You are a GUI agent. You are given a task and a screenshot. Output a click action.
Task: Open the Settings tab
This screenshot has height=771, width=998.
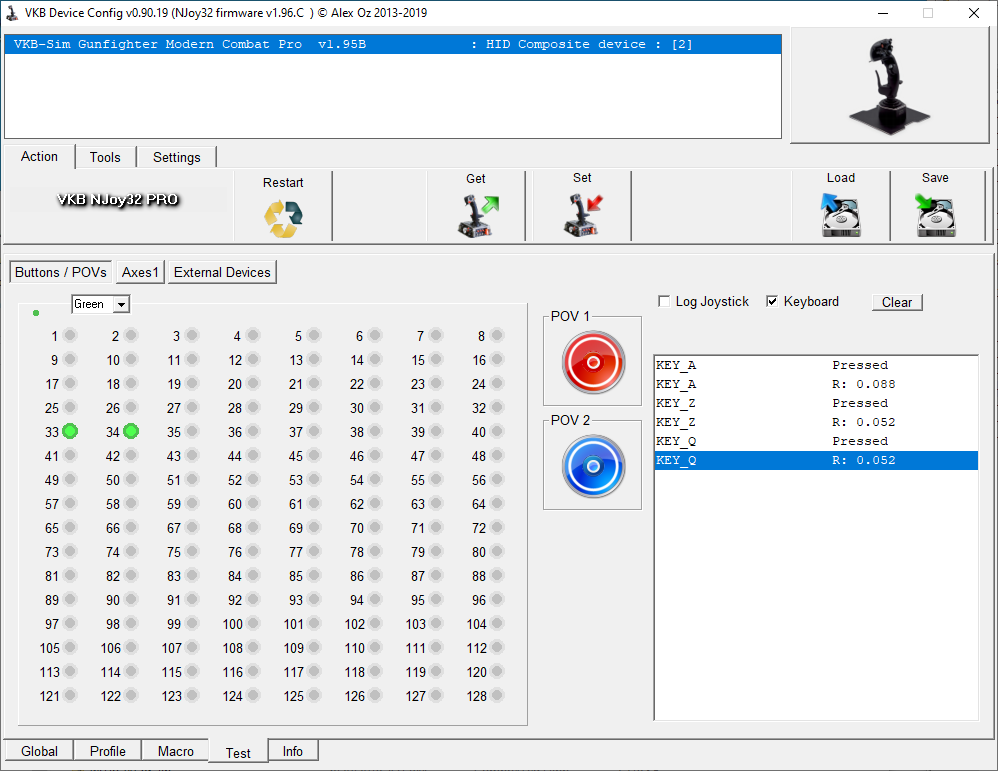pyautogui.click(x=177, y=157)
